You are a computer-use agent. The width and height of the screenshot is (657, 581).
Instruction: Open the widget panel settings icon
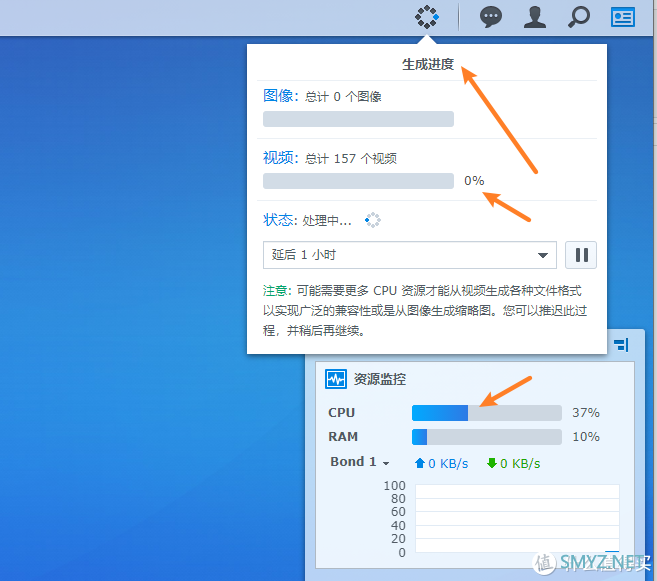621,345
